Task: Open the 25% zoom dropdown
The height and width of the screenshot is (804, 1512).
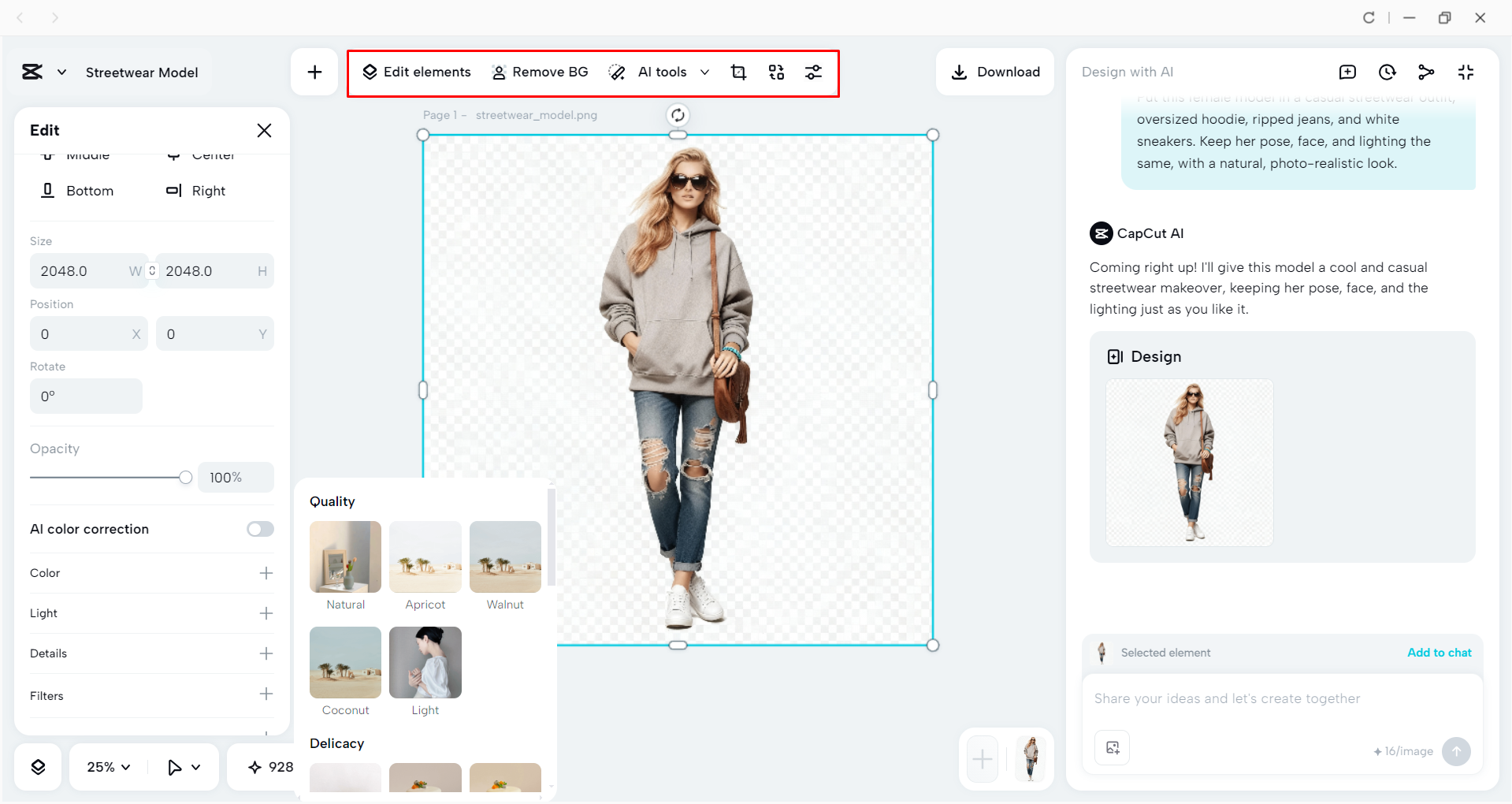Action: coord(109,767)
